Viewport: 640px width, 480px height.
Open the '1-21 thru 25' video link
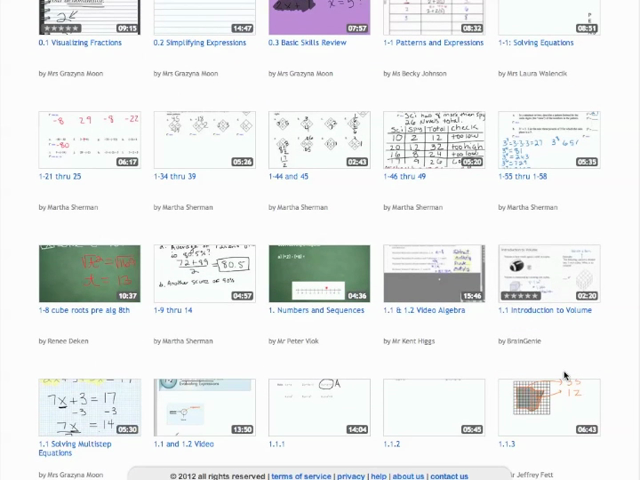click(x=60, y=177)
